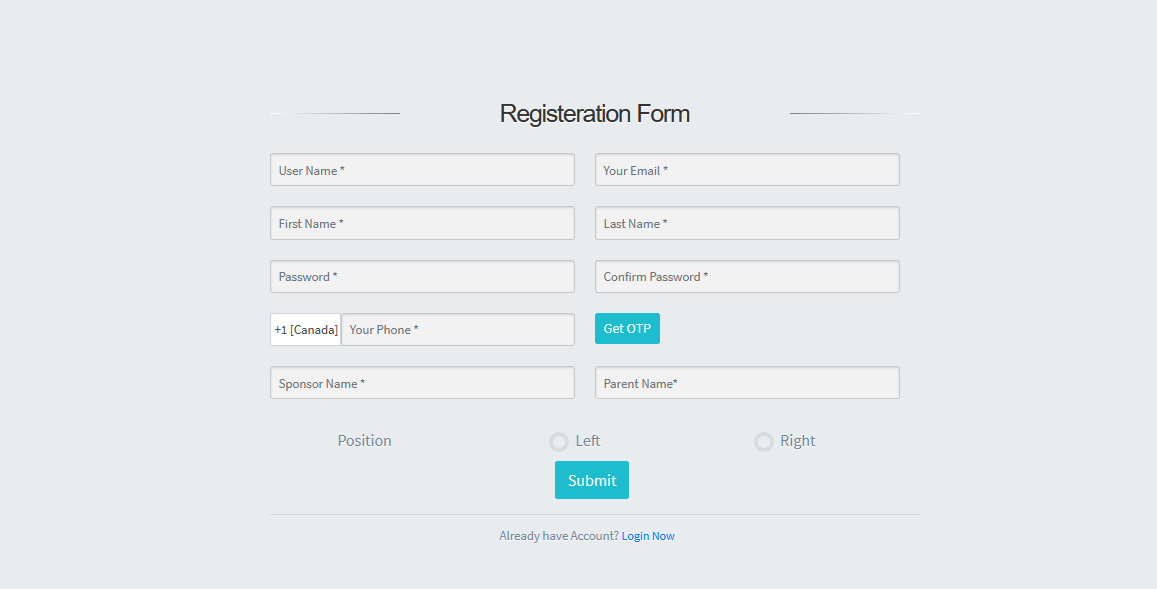The image size is (1157, 589).
Task: Click the Position label text
Action: (365, 441)
